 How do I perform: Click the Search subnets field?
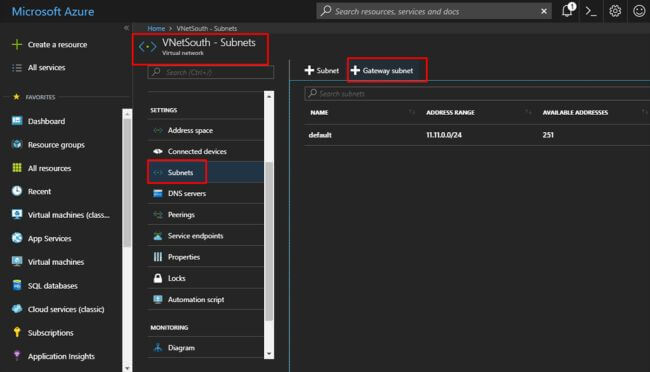coord(477,94)
